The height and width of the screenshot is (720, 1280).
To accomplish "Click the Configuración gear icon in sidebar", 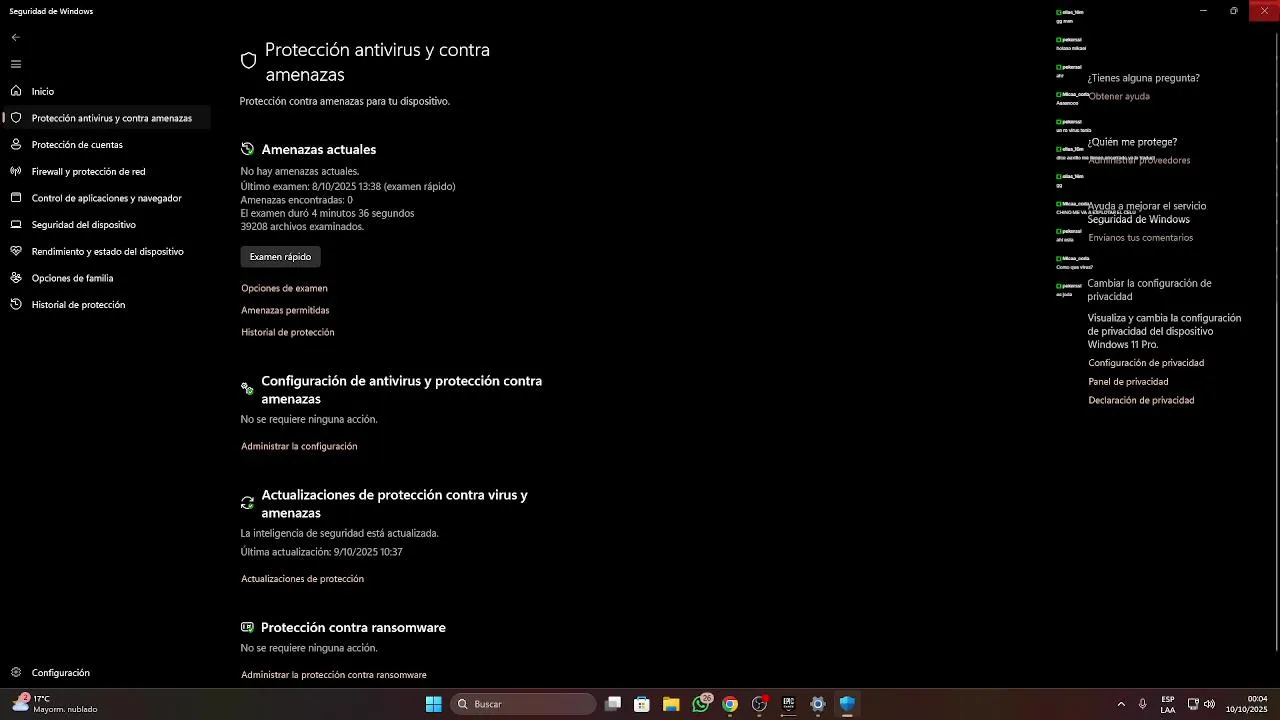I will (15, 673).
